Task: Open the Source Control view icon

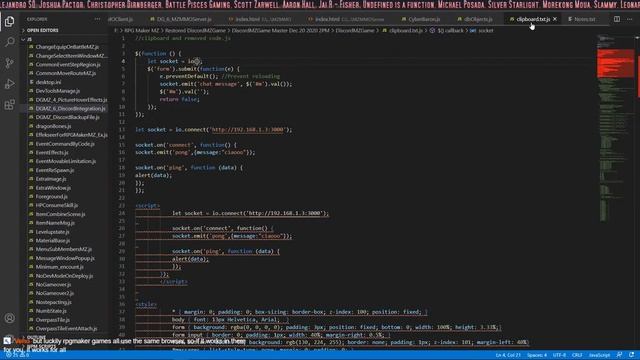Action: point(9,63)
